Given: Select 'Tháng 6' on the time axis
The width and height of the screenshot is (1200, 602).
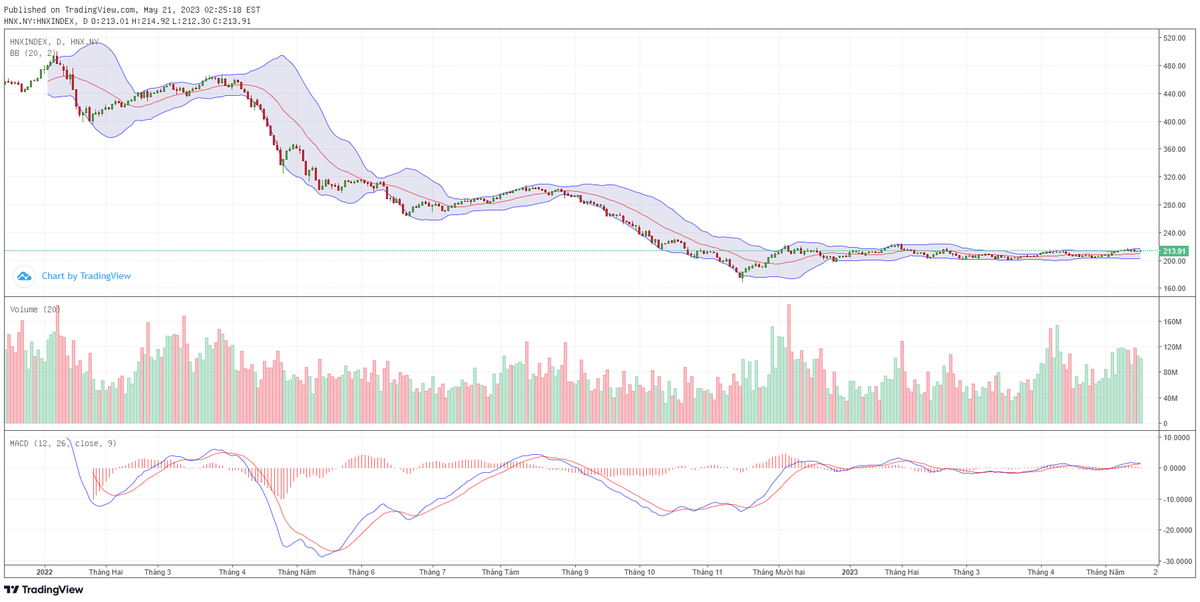Looking at the screenshot, I should 360,572.
